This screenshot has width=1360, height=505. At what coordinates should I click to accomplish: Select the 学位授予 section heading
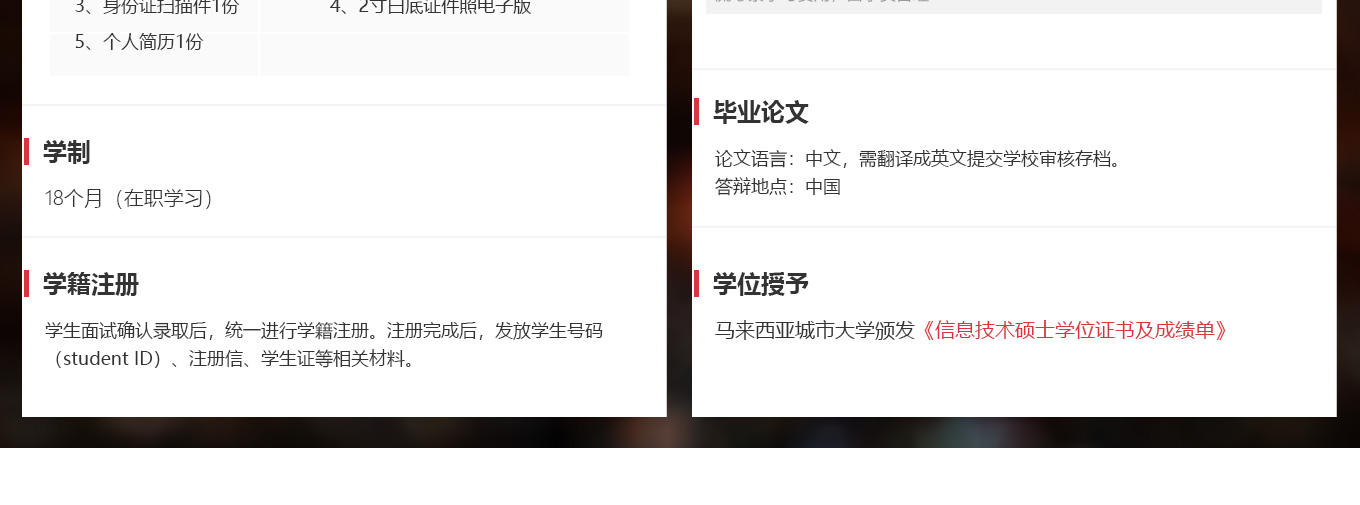point(760,284)
